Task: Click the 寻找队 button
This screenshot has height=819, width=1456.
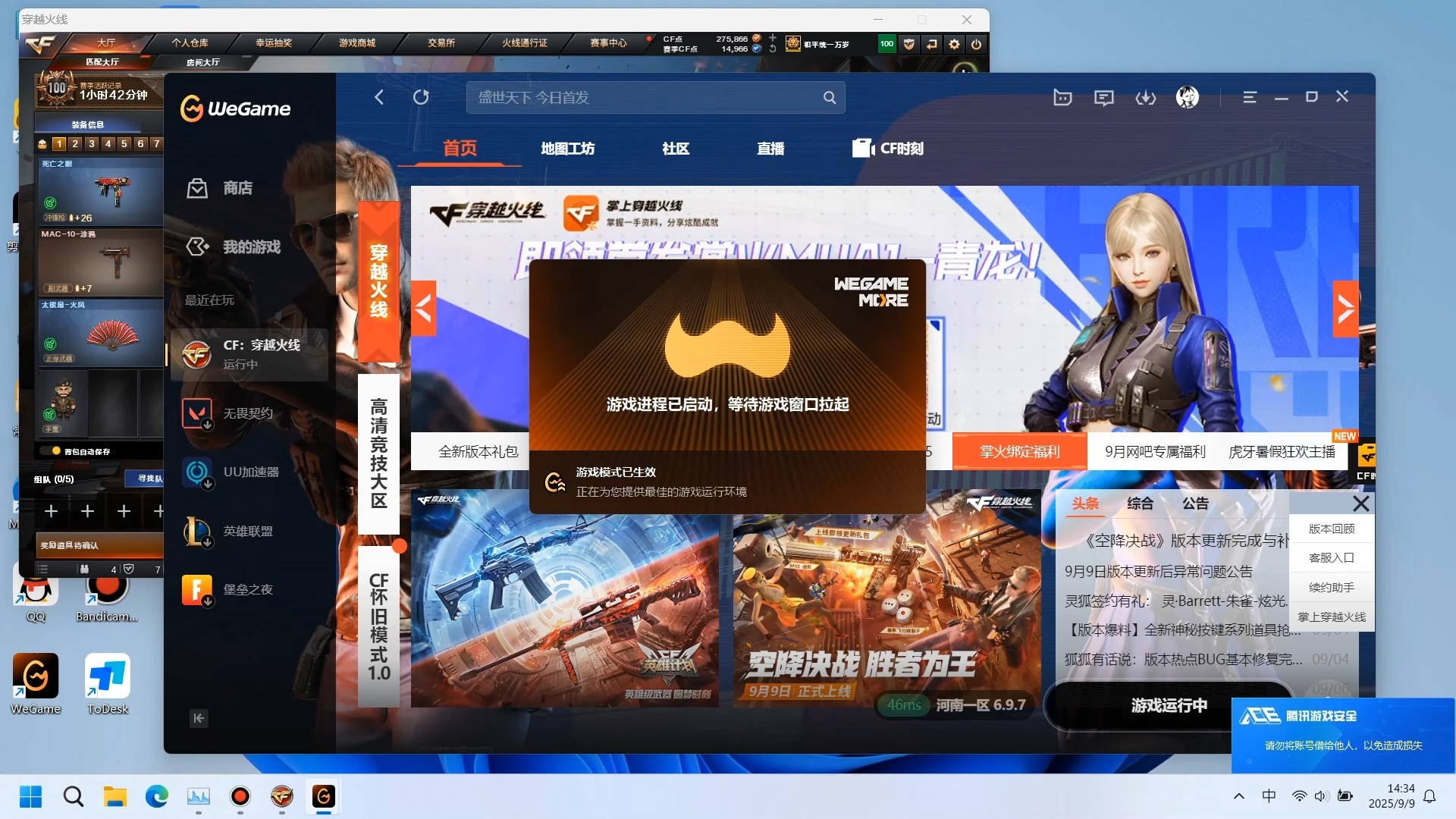Action: pos(146,479)
